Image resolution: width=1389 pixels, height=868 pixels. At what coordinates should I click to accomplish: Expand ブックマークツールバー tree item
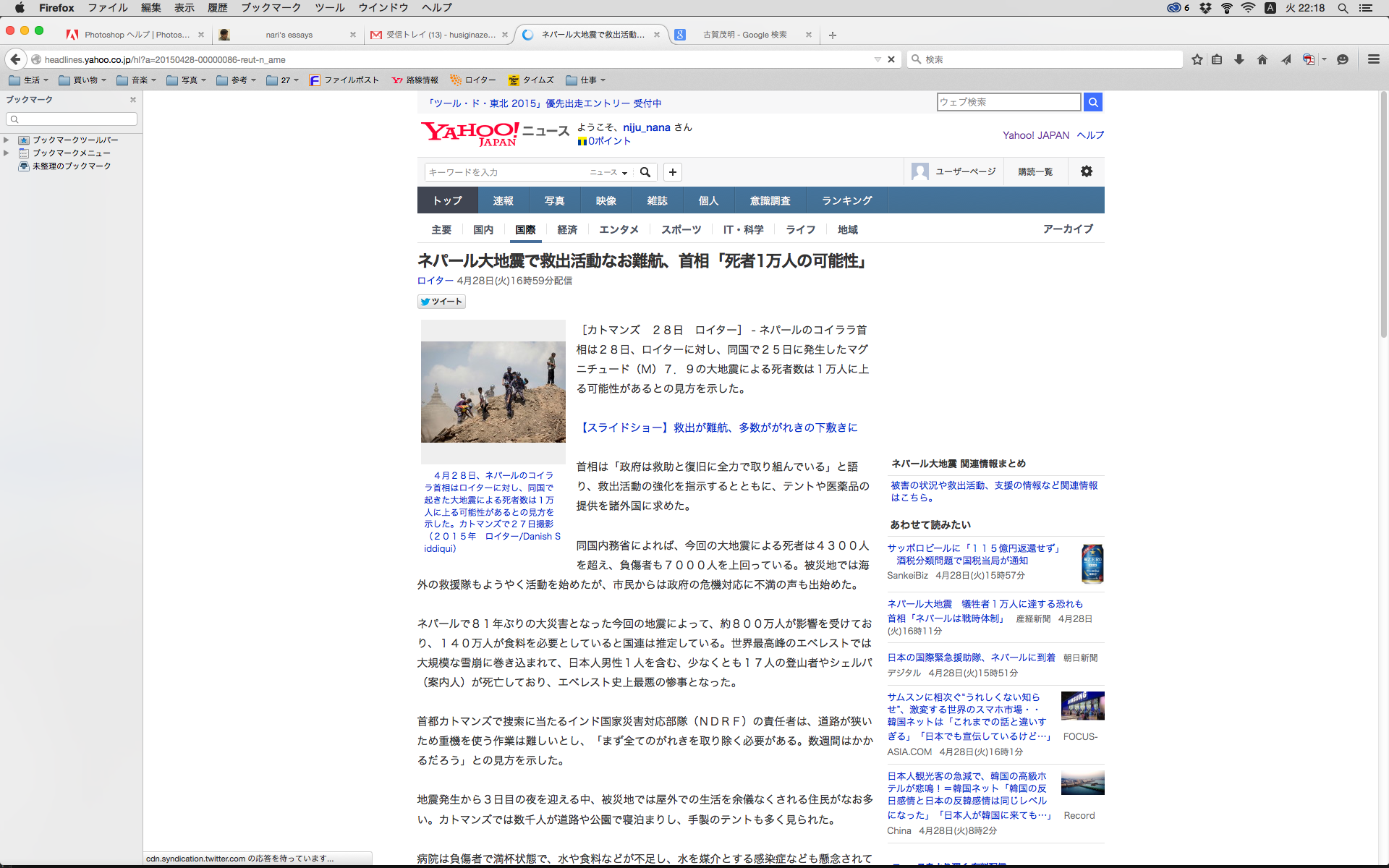(7, 140)
